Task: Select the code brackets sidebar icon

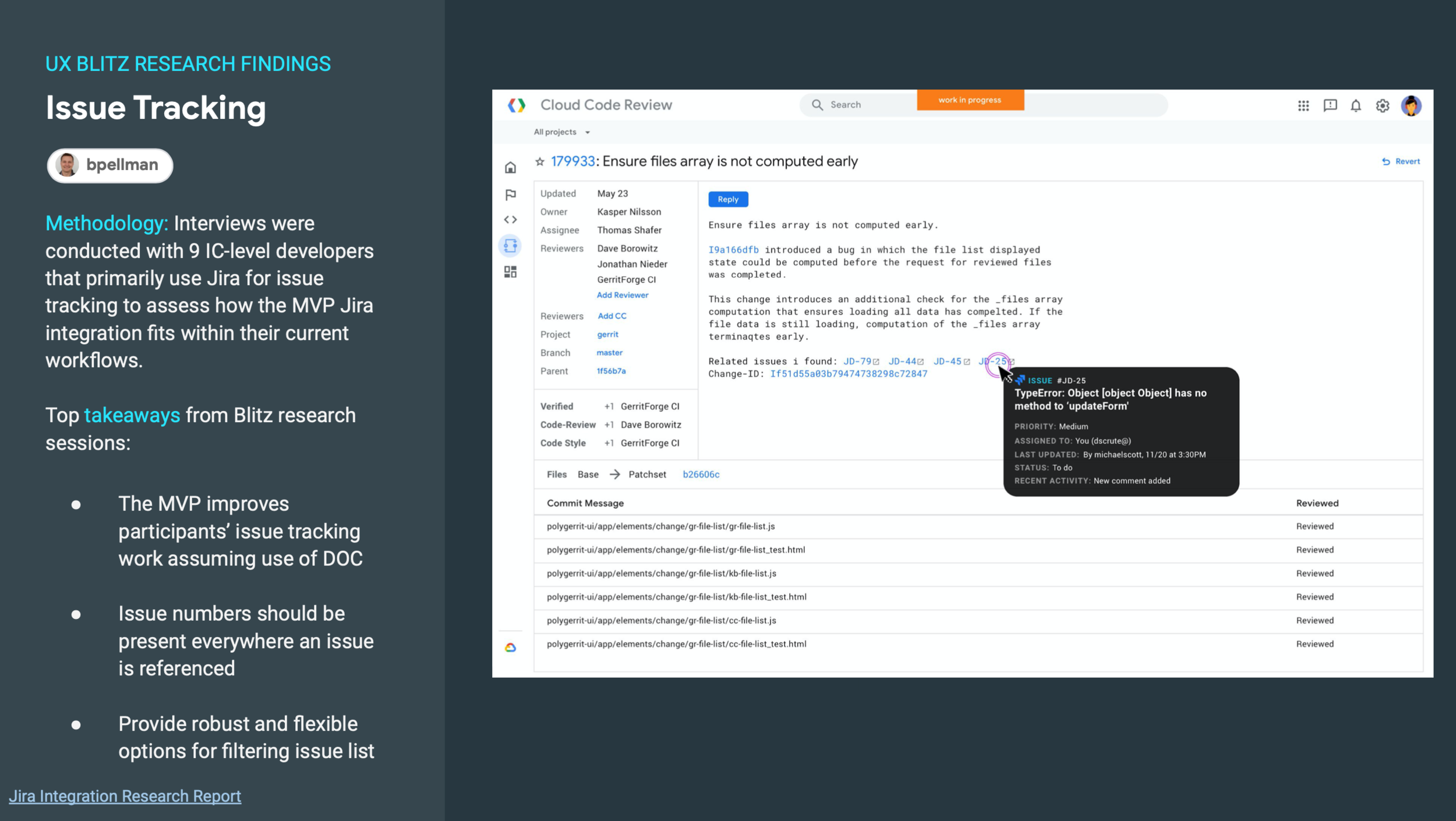Action: point(510,220)
